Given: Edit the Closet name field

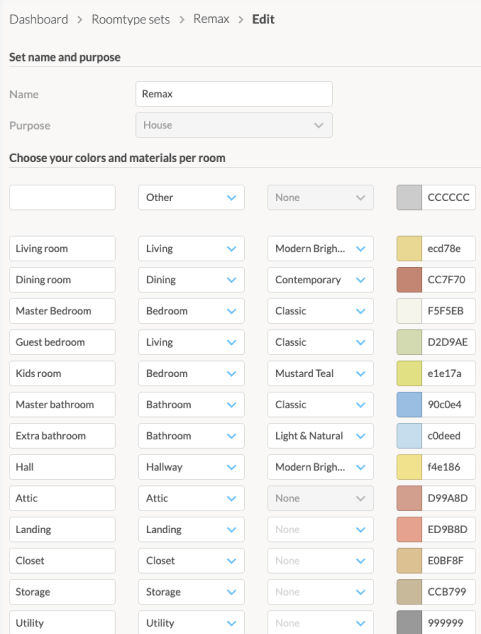Looking at the screenshot, I should (x=62, y=561).
